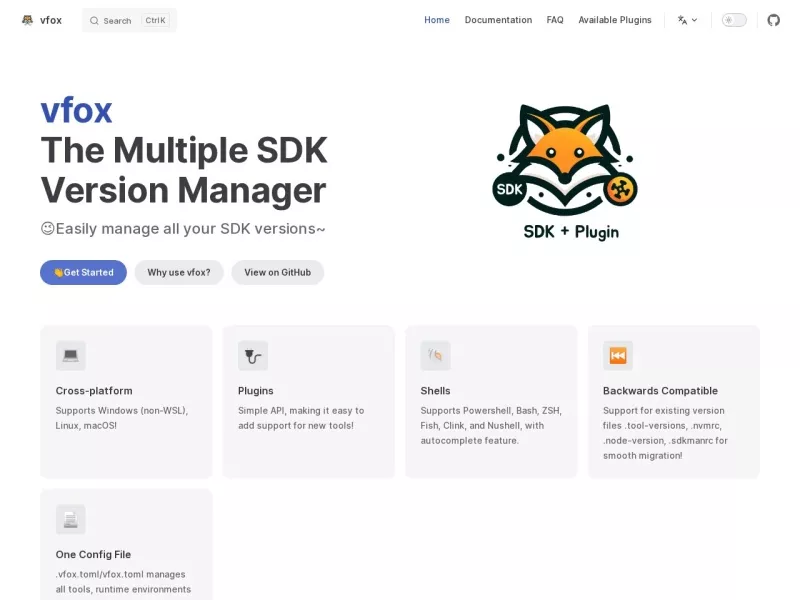The width and height of the screenshot is (800, 600).
Task: Focus the Search box
Action: coord(130,20)
